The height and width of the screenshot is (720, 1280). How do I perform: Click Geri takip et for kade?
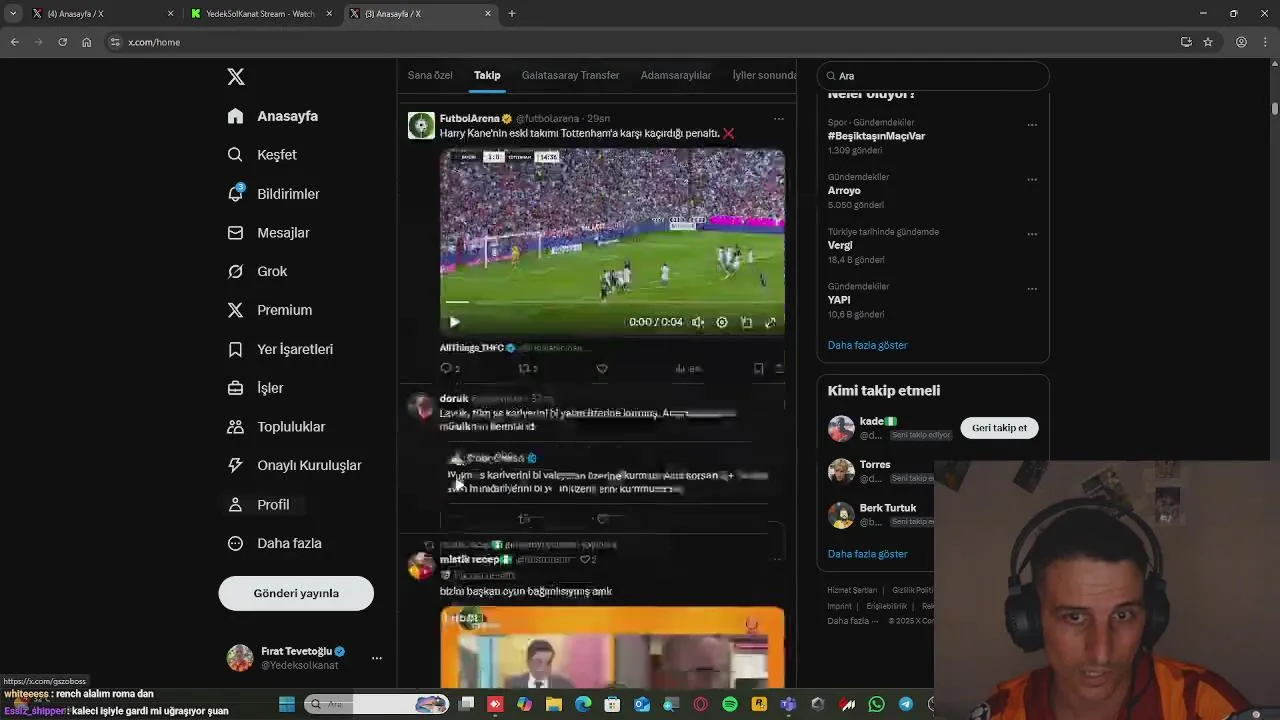[x=999, y=428]
